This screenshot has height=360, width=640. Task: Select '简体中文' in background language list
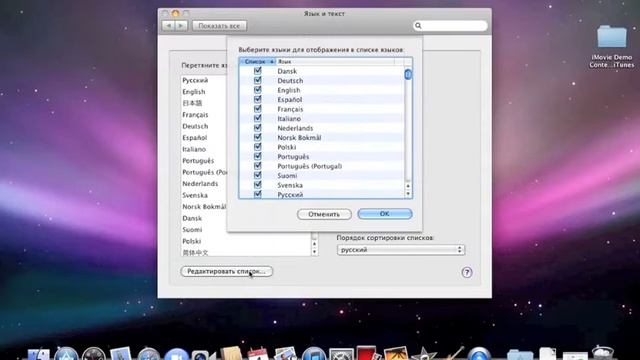click(x=195, y=252)
